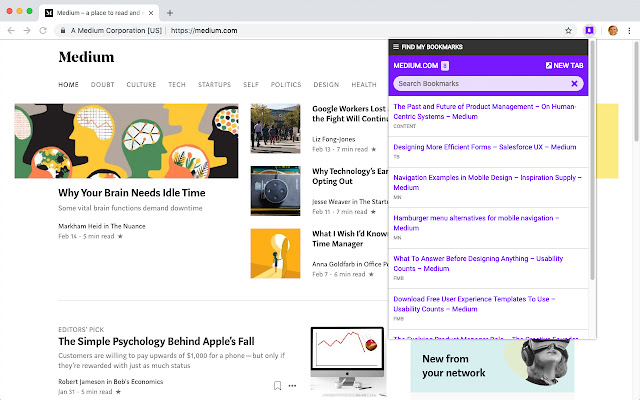Open the Find My Bookmarks hamburger menu
This screenshot has height=400, width=640.
(396, 47)
